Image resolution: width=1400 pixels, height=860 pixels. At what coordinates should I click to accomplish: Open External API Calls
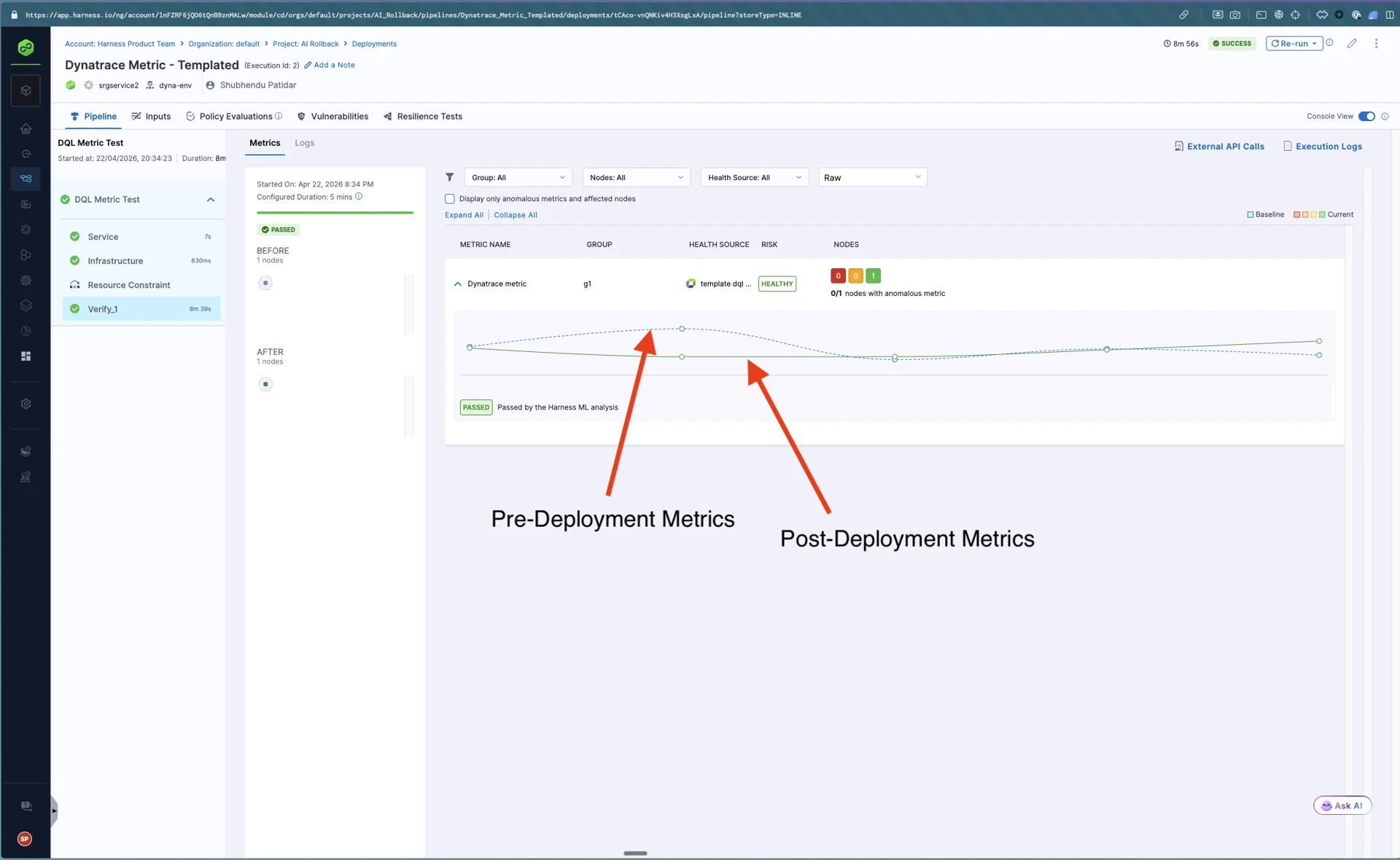(1219, 146)
